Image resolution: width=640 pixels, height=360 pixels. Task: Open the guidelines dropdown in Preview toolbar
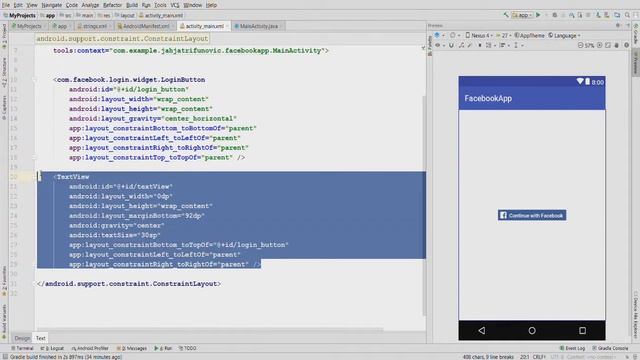point(518,45)
